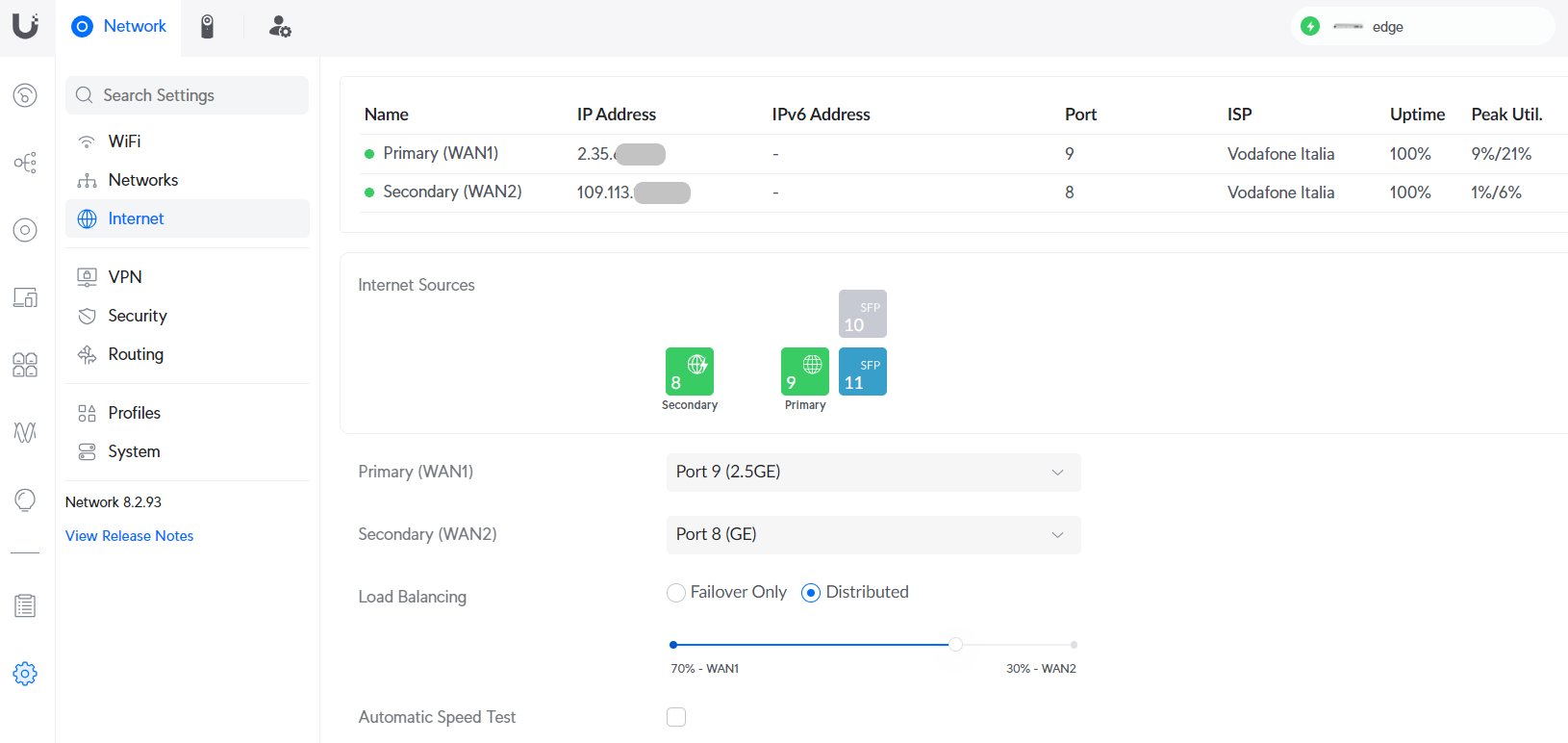Click the UniFi logo icon
1568x743 pixels.
[x=26, y=26]
